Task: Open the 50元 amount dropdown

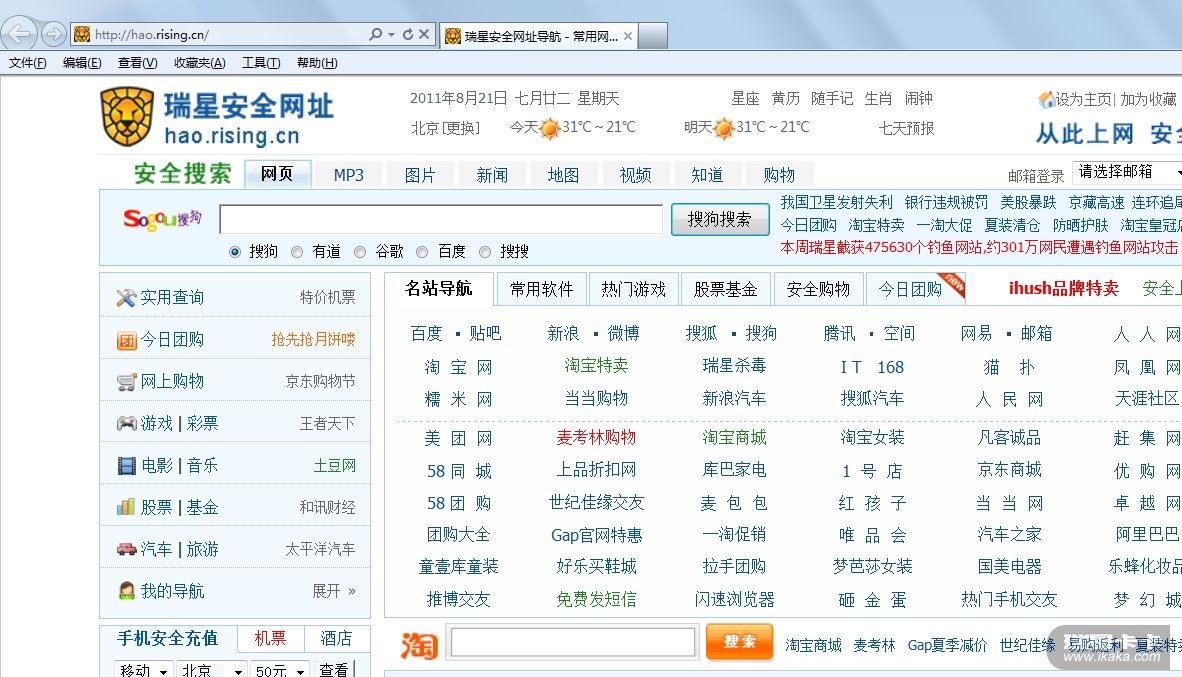Action: [x=280, y=669]
